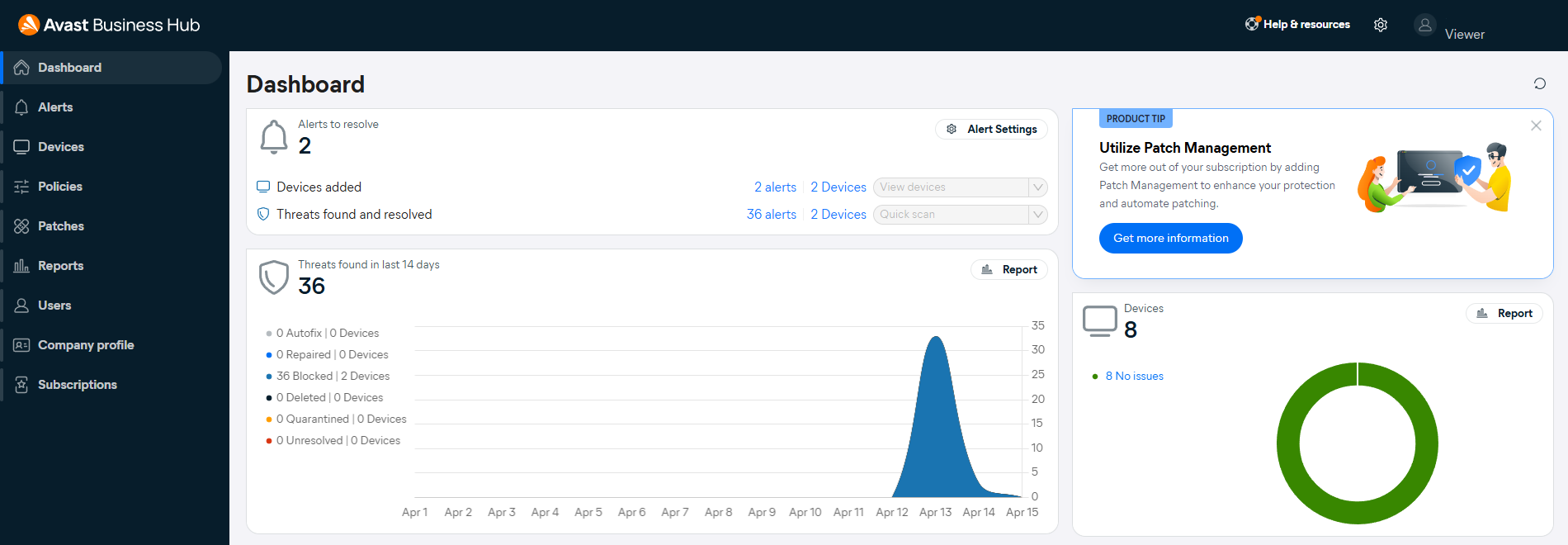The width and height of the screenshot is (1568, 545).
Task: Refresh the dashboard with the reload icon
Action: point(1540,83)
